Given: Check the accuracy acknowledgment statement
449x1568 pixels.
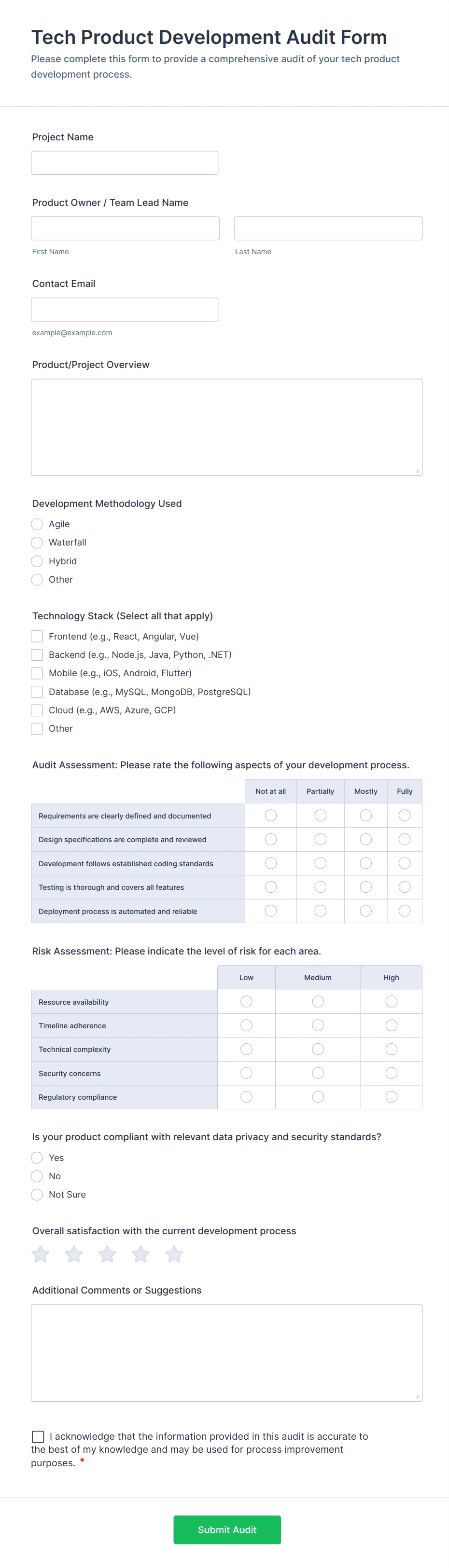Looking at the screenshot, I should point(38,1436).
